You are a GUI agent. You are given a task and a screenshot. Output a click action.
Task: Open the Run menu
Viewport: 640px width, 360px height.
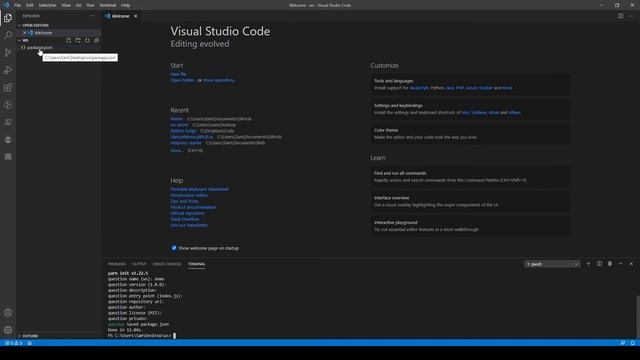91,5
